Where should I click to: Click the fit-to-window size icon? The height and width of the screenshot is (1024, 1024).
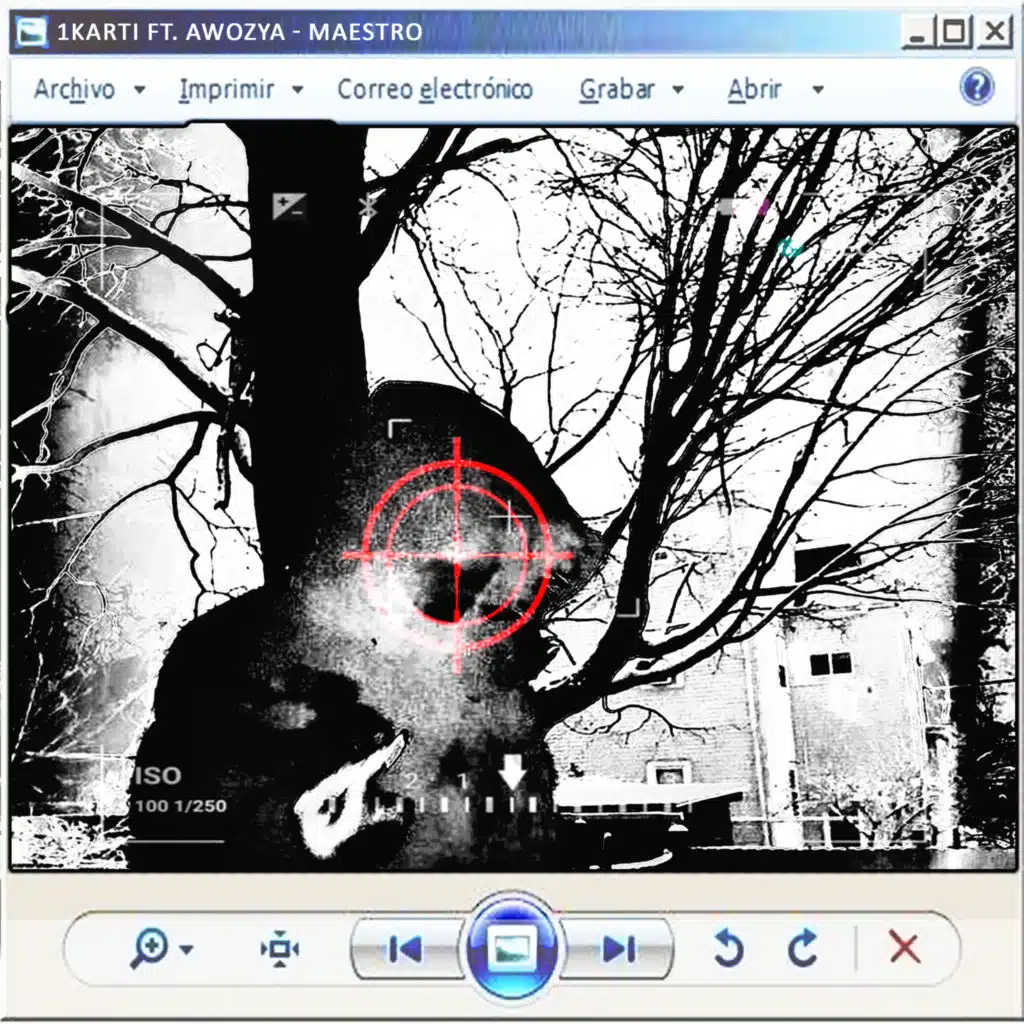(x=280, y=948)
